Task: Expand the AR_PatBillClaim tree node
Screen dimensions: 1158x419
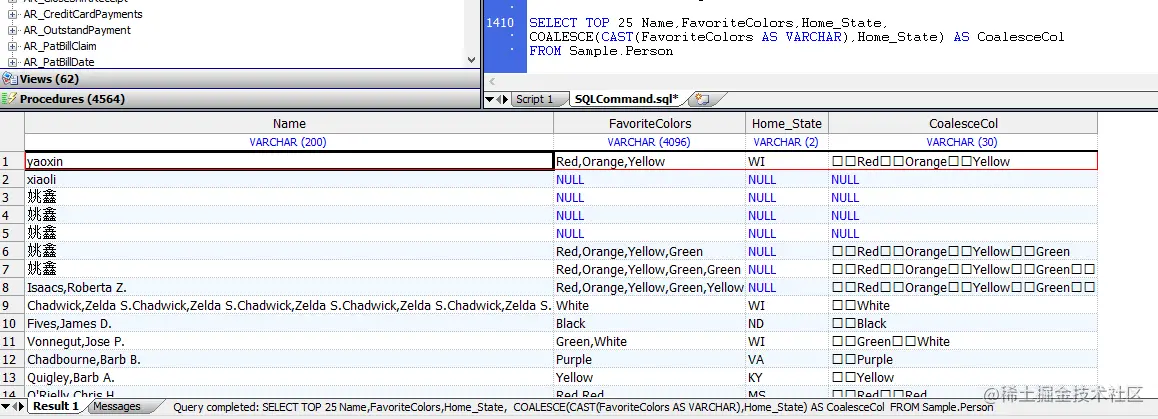Action: click(12, 47)
